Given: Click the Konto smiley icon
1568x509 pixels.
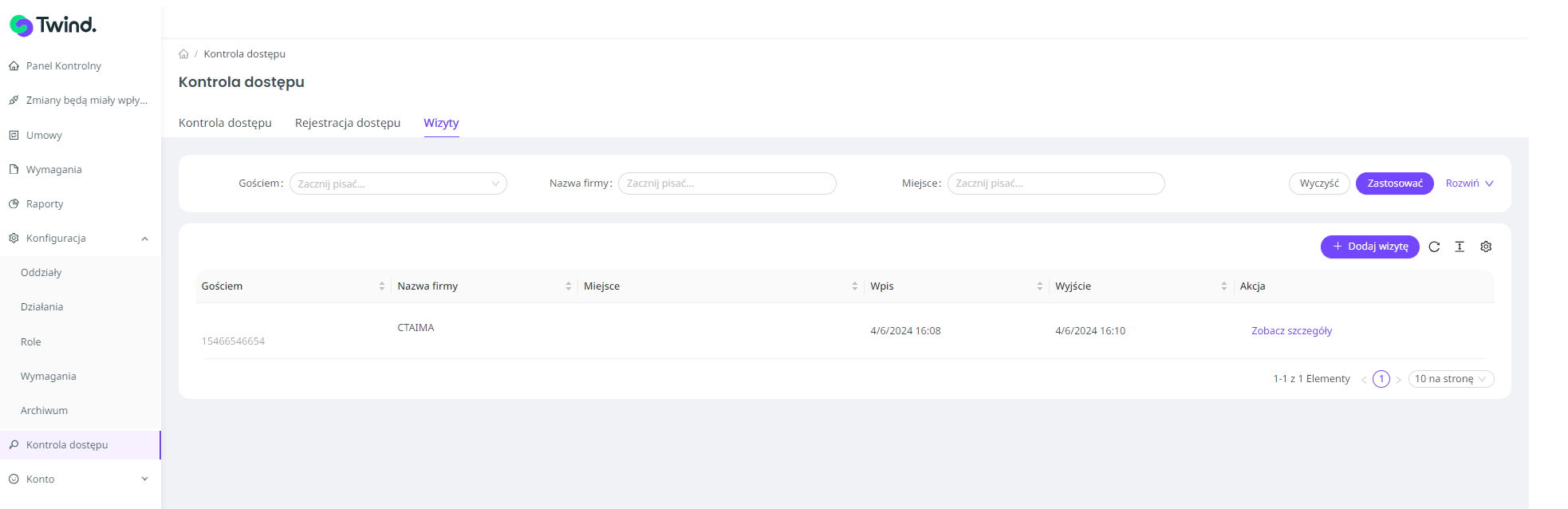Looking at the screenshot, I should click(x=14, y=479).
